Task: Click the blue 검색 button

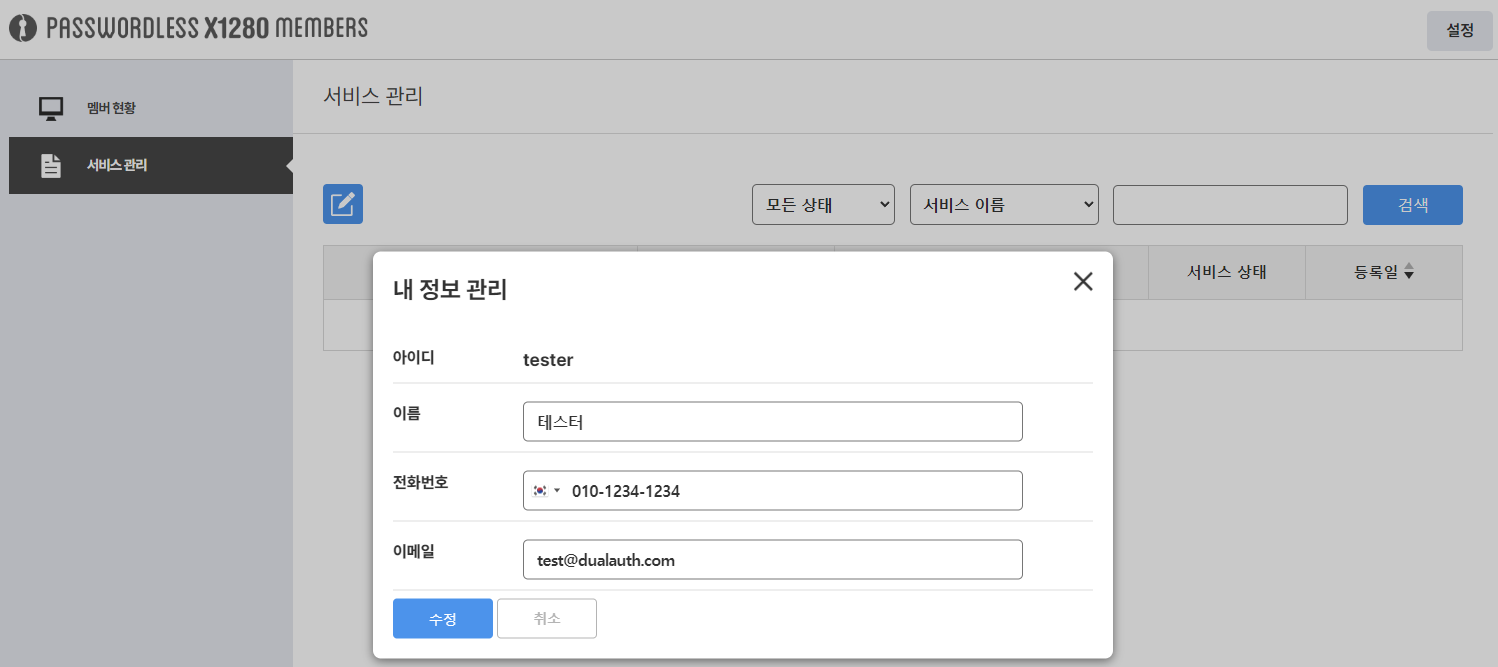Action: pos(1413,205)
